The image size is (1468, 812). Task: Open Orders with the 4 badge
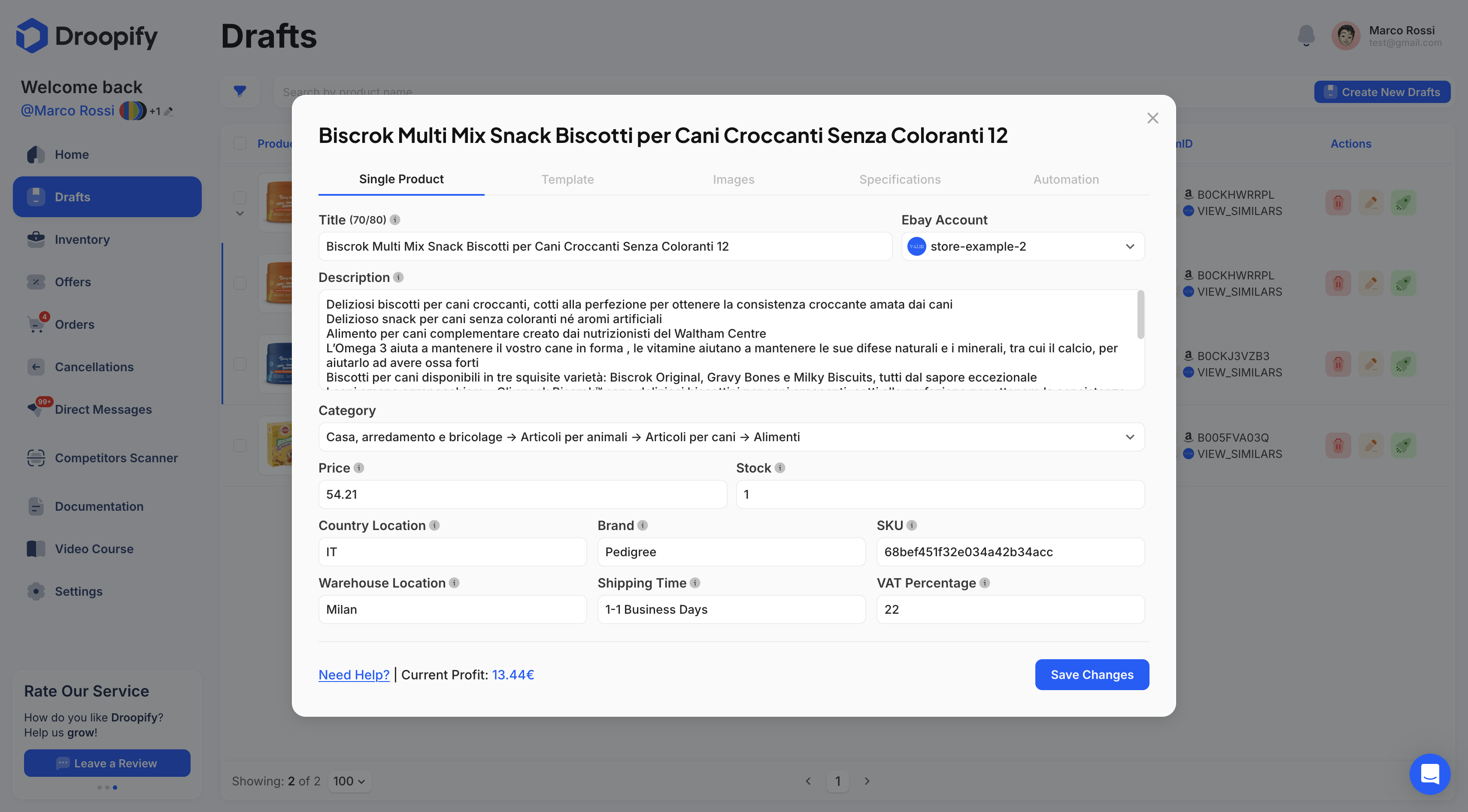[107, 324]
